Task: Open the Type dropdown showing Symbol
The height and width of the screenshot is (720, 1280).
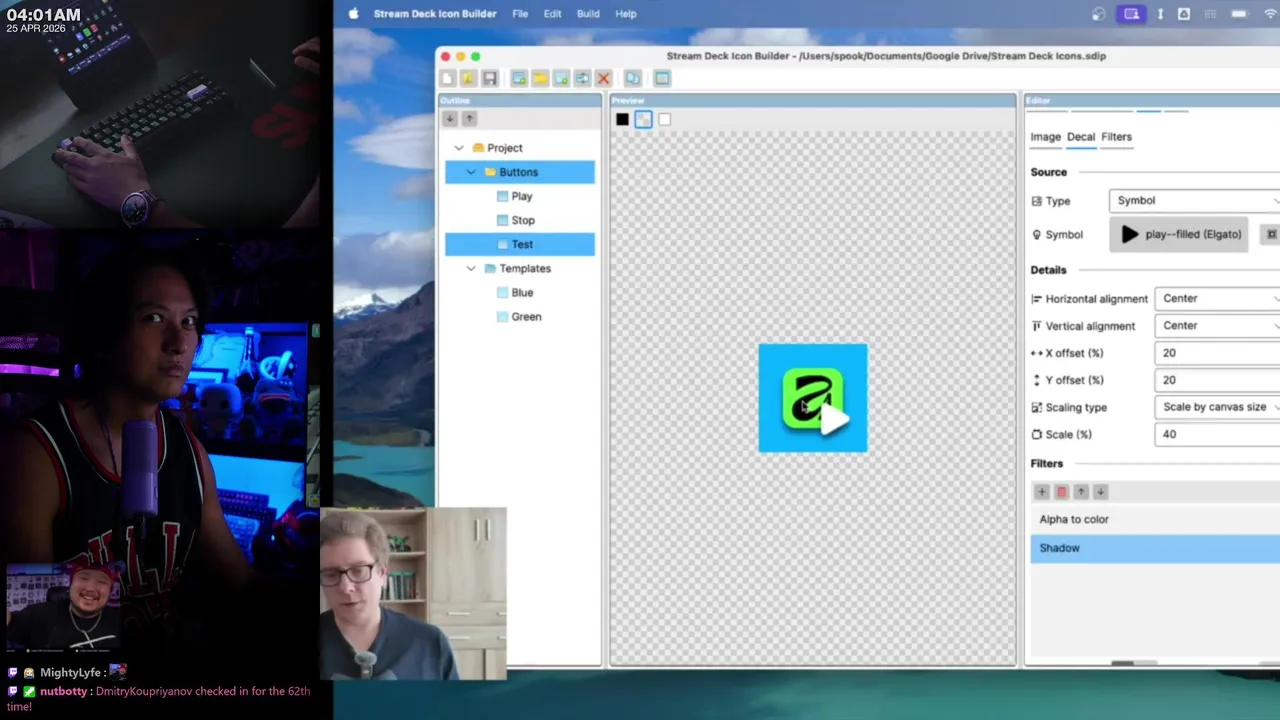Action: (x=1194, y=200)
